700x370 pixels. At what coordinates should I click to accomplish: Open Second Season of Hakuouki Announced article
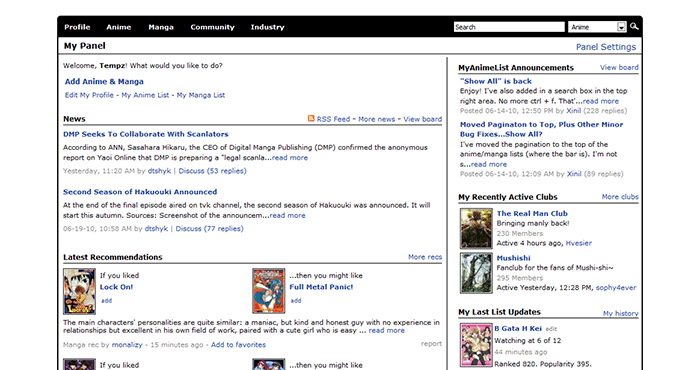[140, 192]
